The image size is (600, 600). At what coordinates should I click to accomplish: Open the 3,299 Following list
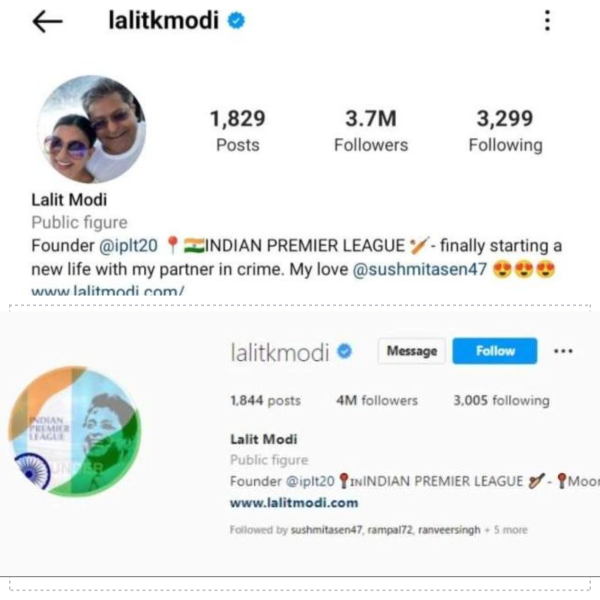(x=505, y=131)
